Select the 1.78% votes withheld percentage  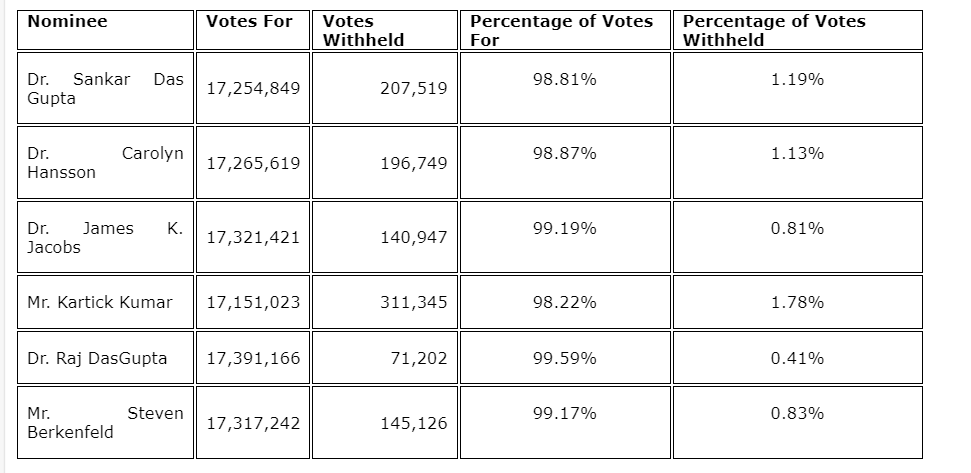(x=797, y=302)
